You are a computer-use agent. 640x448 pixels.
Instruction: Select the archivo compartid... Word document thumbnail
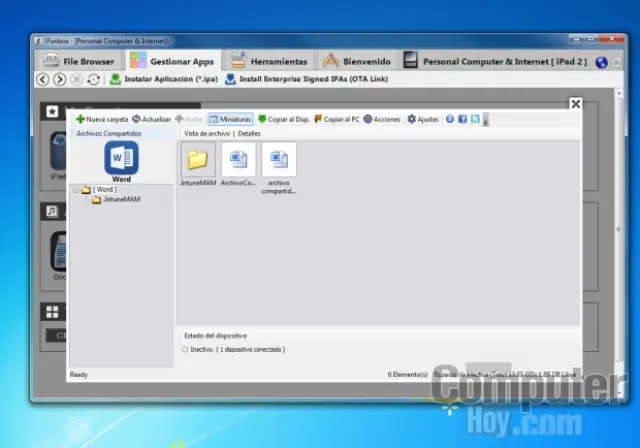(x=279, y=160)
